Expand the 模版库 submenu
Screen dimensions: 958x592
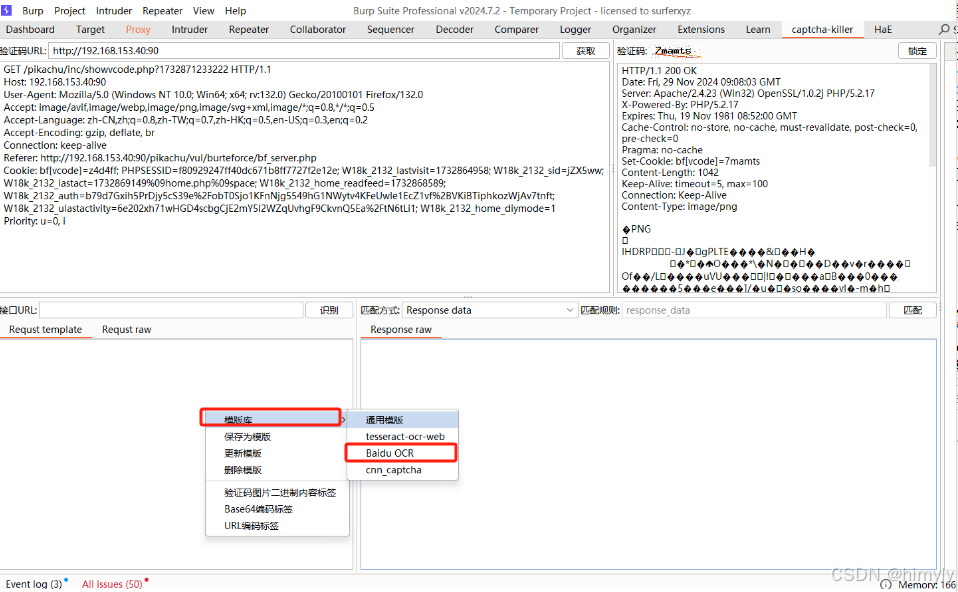coord(271,419)
